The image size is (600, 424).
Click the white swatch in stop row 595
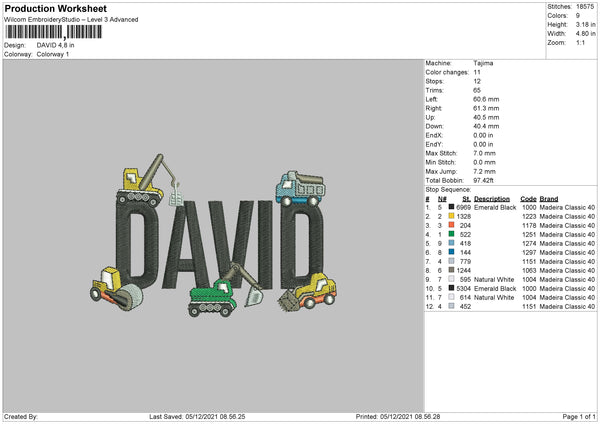[452, 279]
